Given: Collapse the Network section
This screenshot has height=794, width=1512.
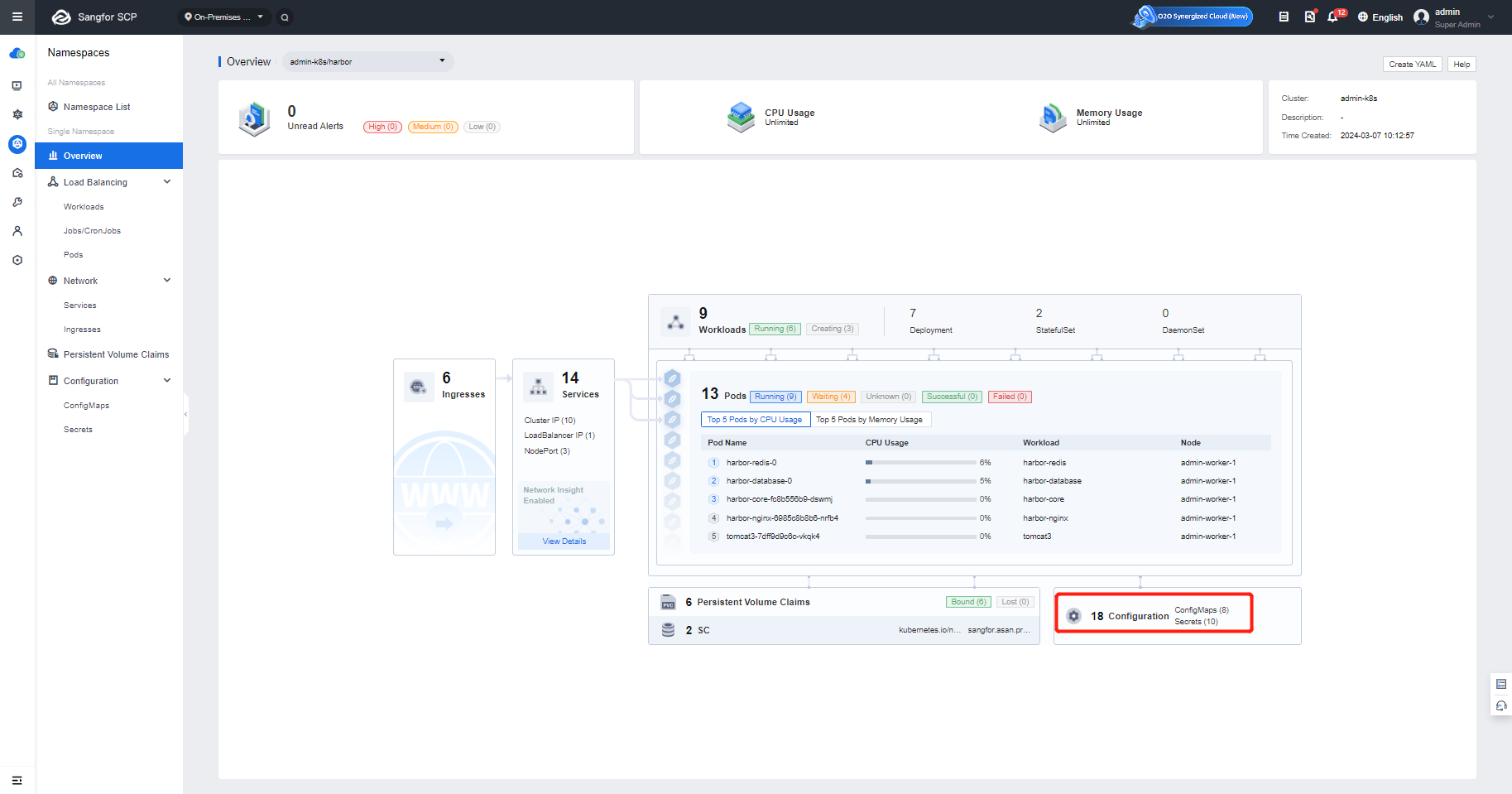Looking at the screenshot, I should pyautogui.click(x=167, y=281).
